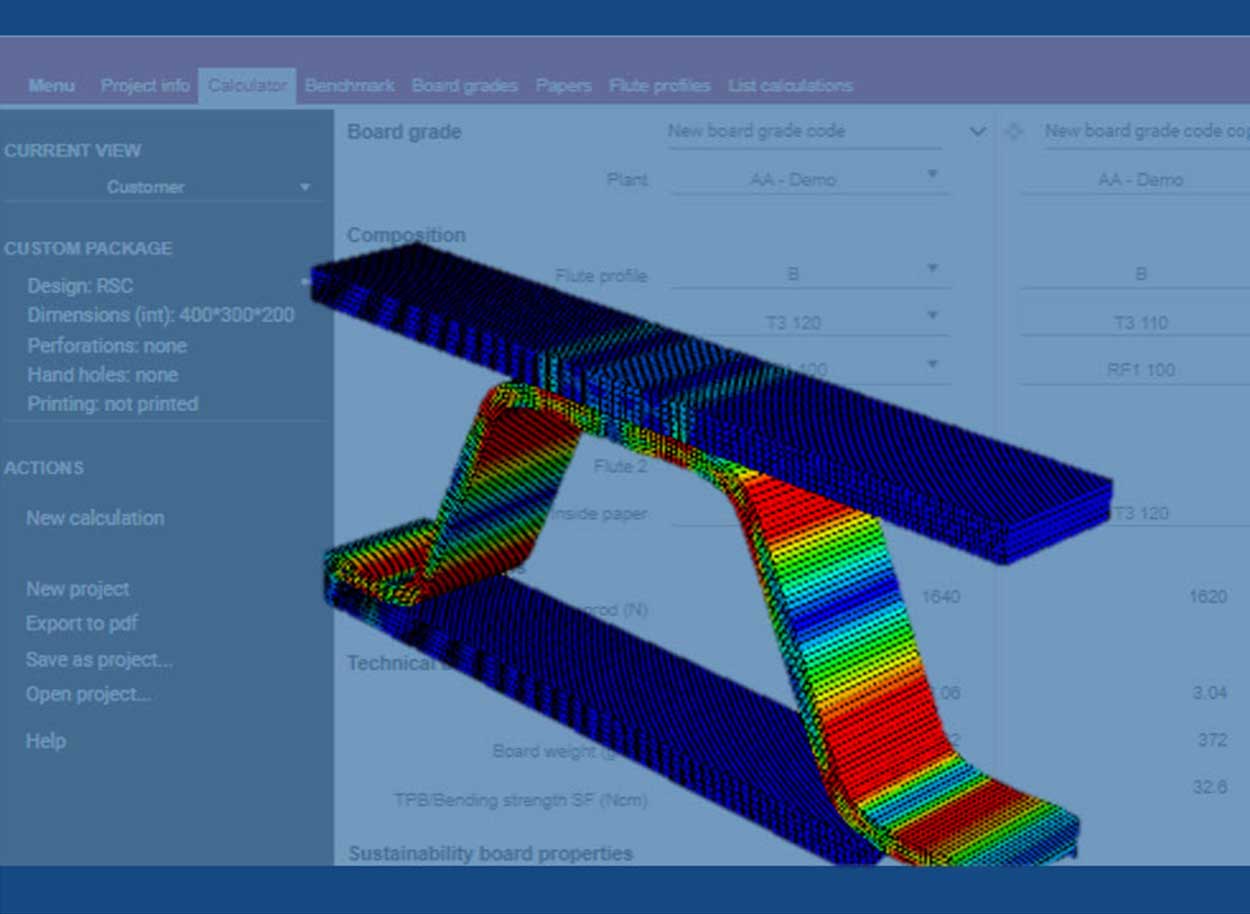Click the dropdown arrow below the T3 120 row
The width and height of the screenshot is (1250, 914).
932,364
